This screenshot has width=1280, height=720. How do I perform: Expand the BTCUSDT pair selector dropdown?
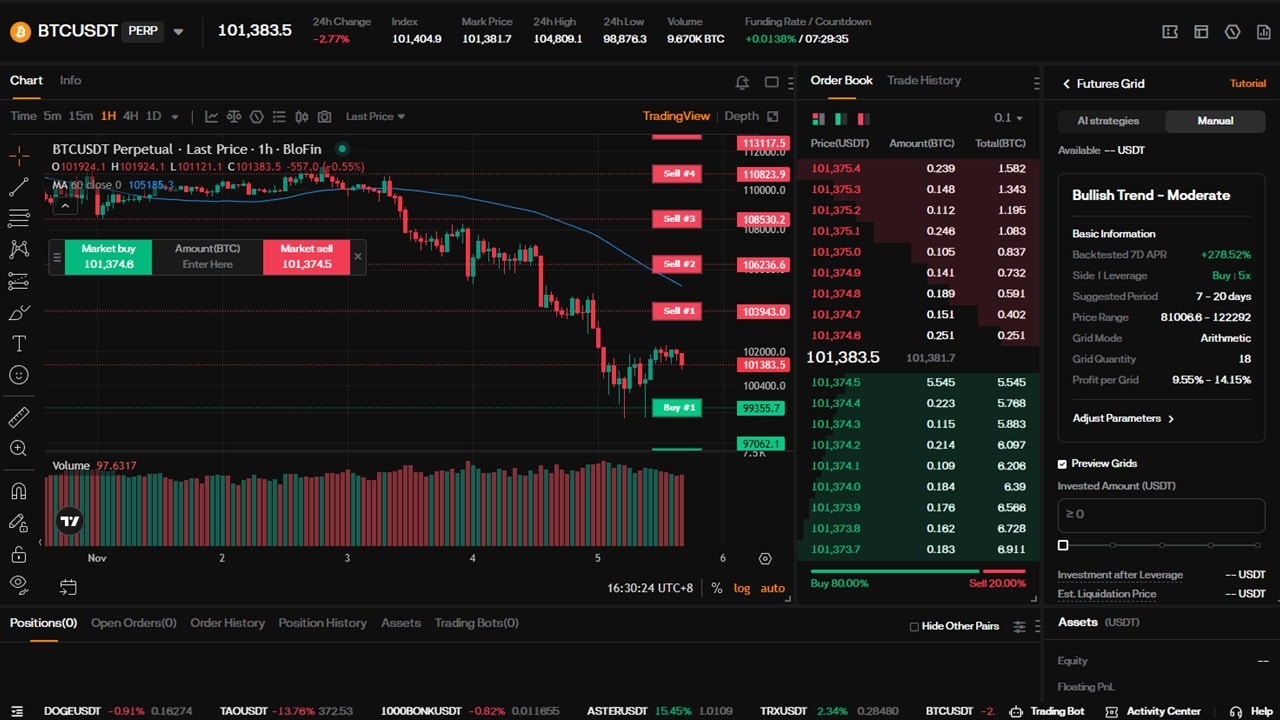(178, 32)
